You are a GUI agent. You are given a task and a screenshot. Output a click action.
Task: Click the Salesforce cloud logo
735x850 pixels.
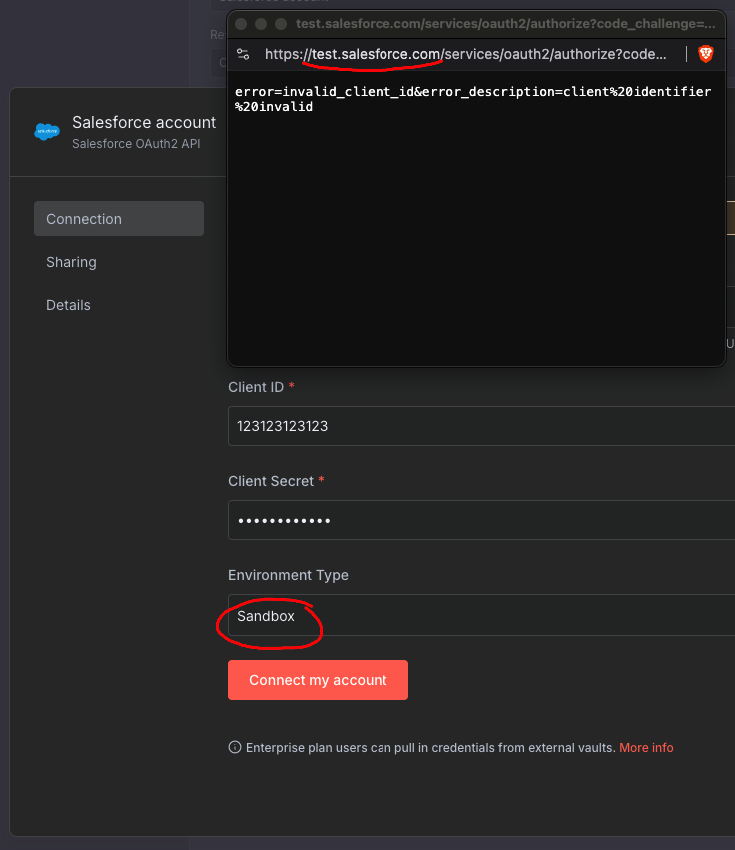point(47,131)
